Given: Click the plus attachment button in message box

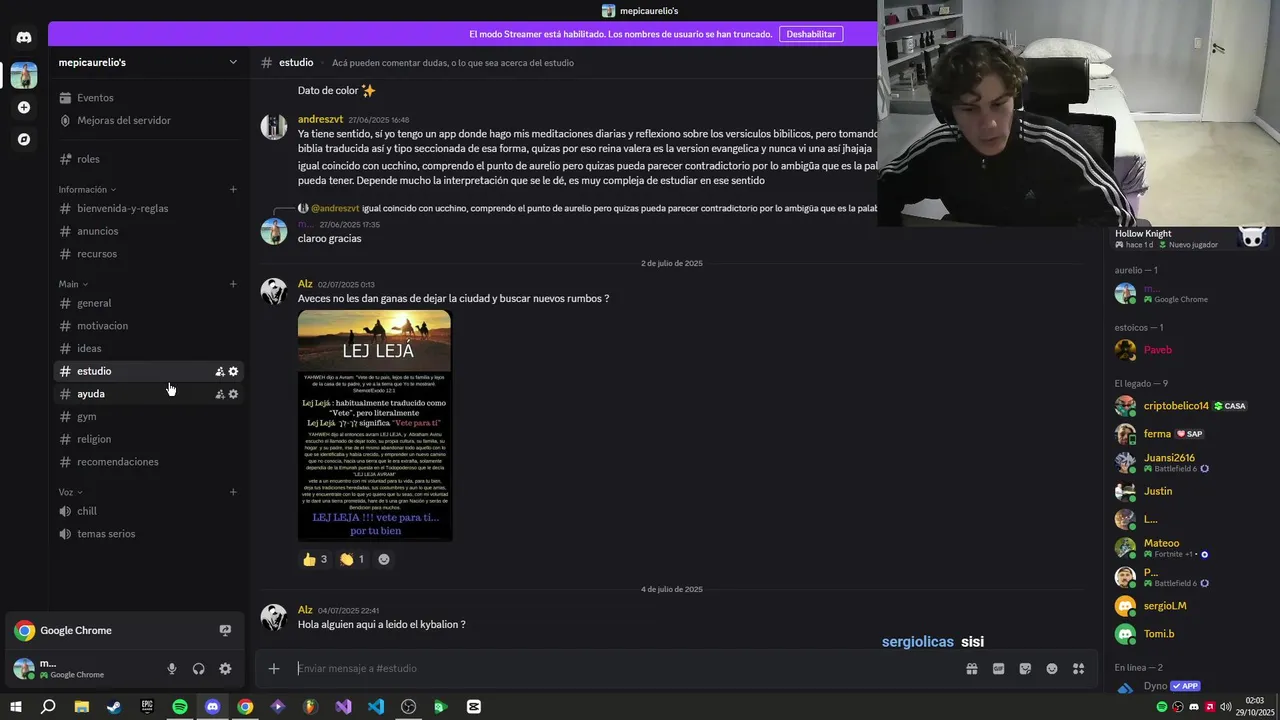Looking at the screenshot, I should coord(274,668).
